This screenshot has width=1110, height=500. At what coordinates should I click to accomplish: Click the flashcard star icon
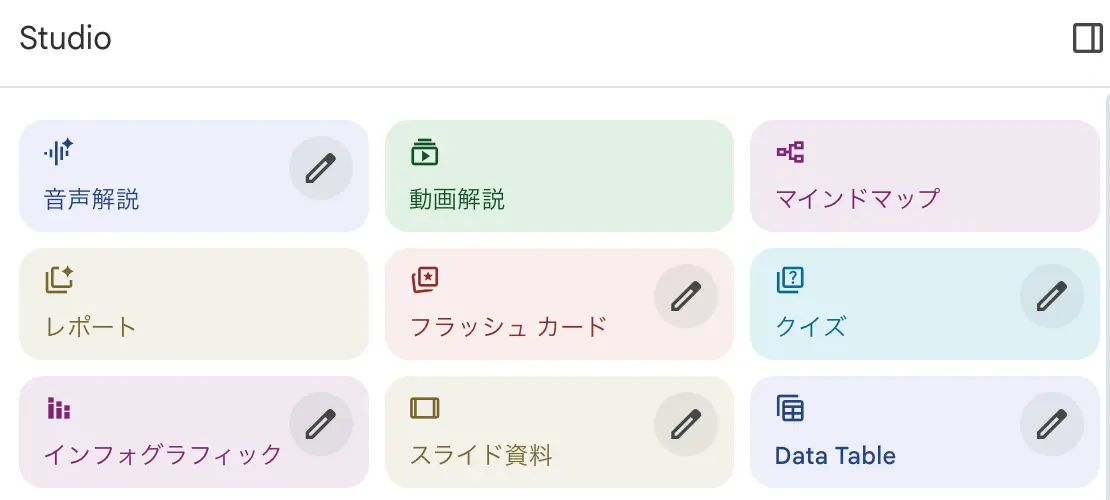click(x=424, y=280)
